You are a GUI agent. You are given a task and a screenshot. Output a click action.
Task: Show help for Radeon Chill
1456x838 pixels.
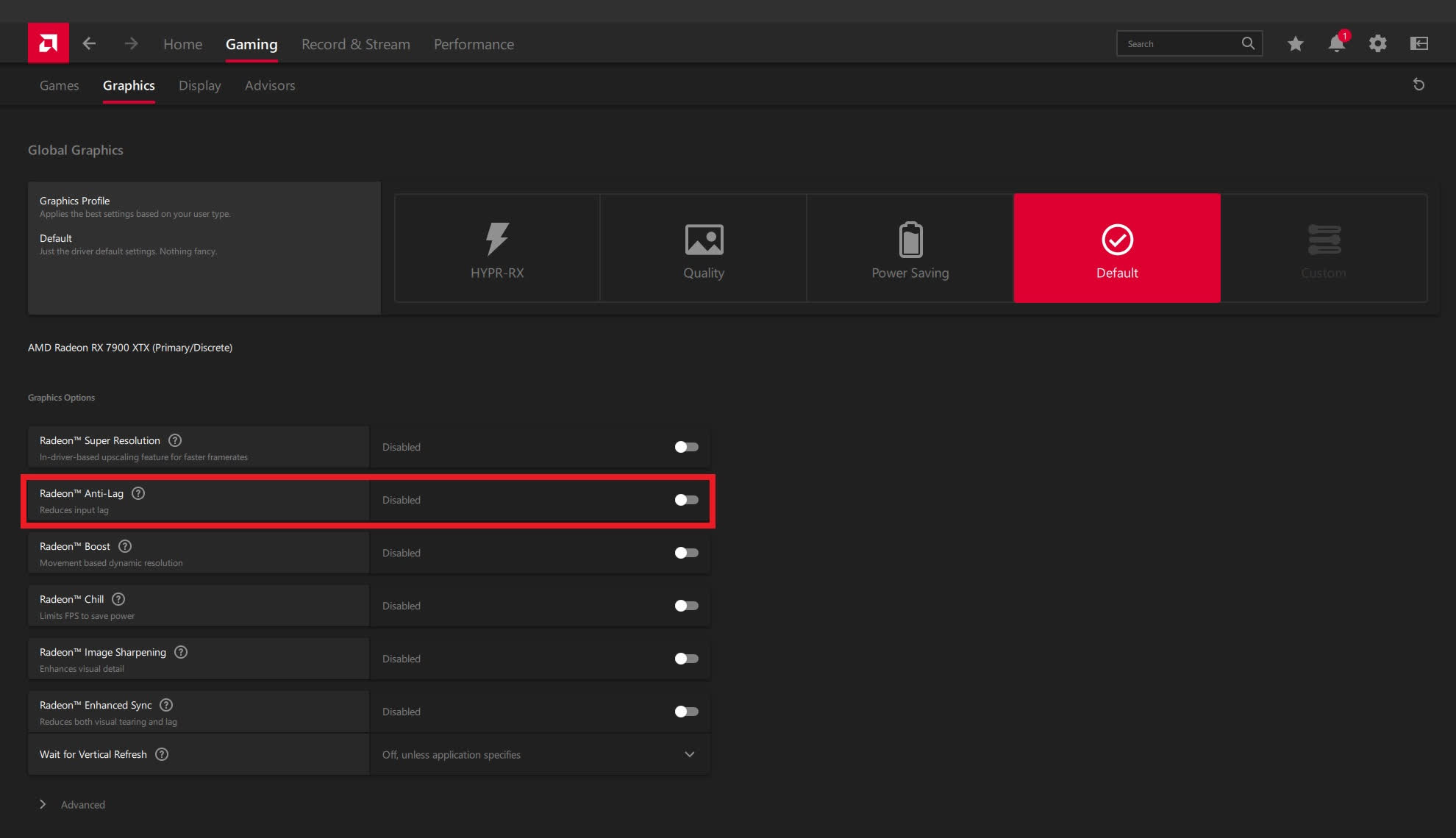118,599
